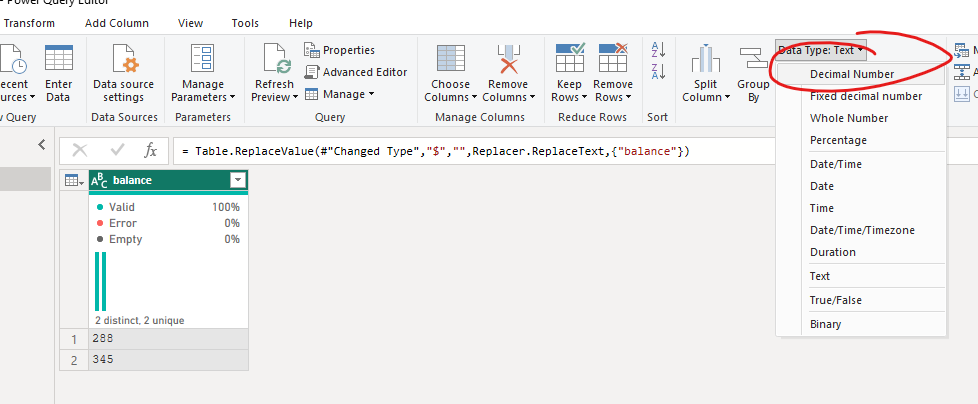Open the Help tab

coord(301,23)
